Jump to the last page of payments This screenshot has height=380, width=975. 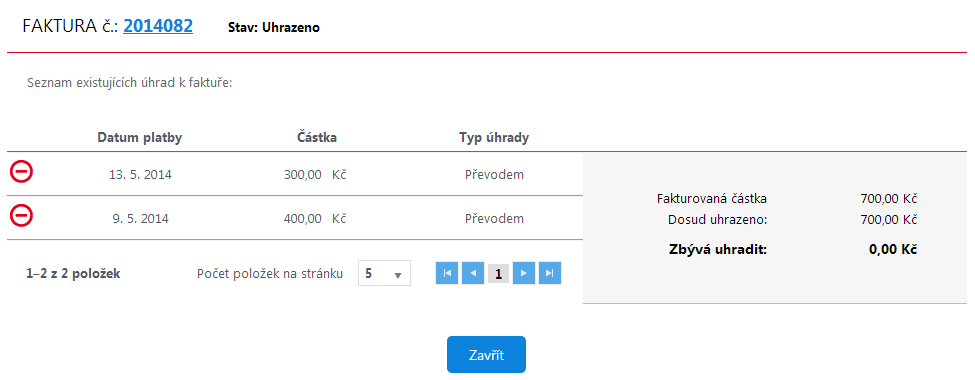[x=550, y=273]
